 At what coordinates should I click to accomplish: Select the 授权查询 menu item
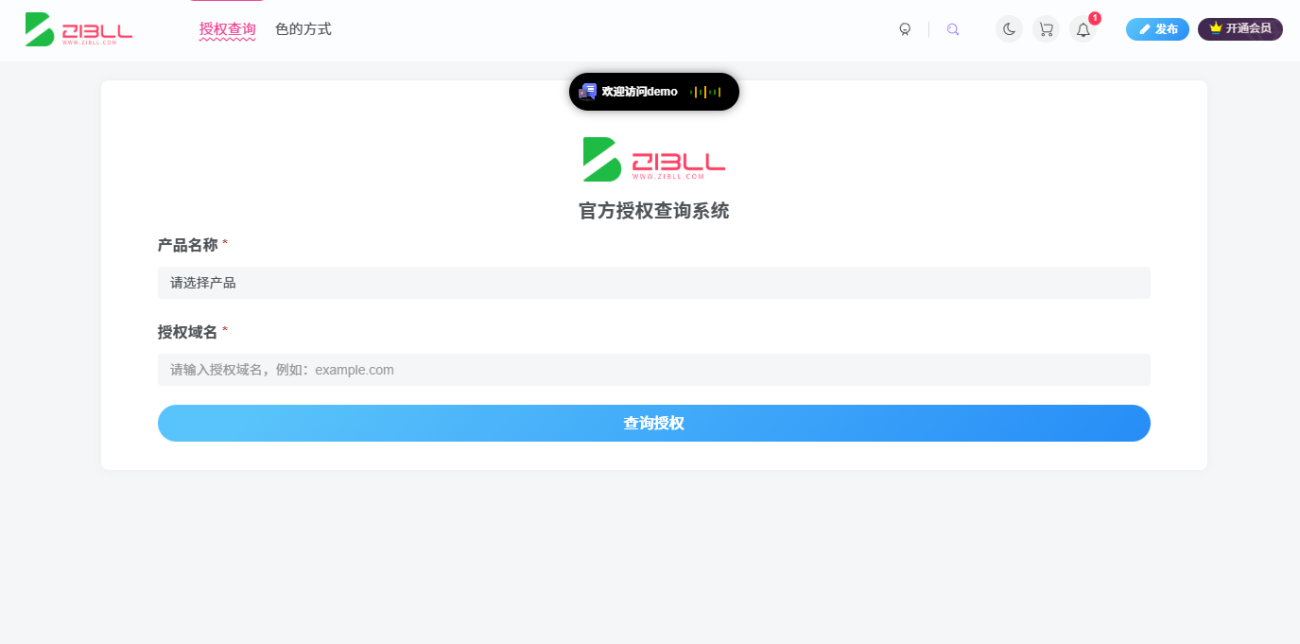227,29
